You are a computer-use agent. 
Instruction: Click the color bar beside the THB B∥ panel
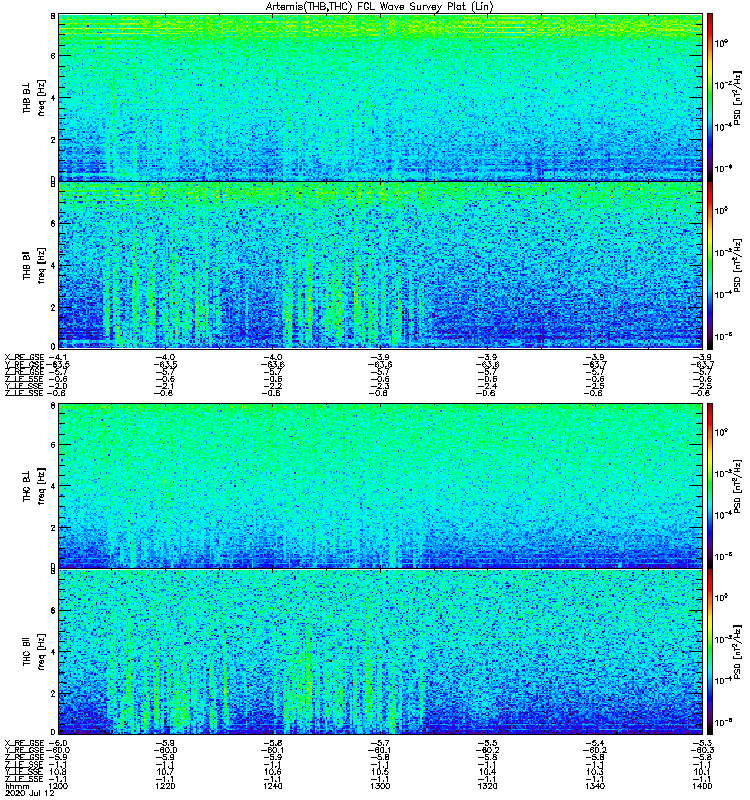pyautogui.click(x=710, y=265)
